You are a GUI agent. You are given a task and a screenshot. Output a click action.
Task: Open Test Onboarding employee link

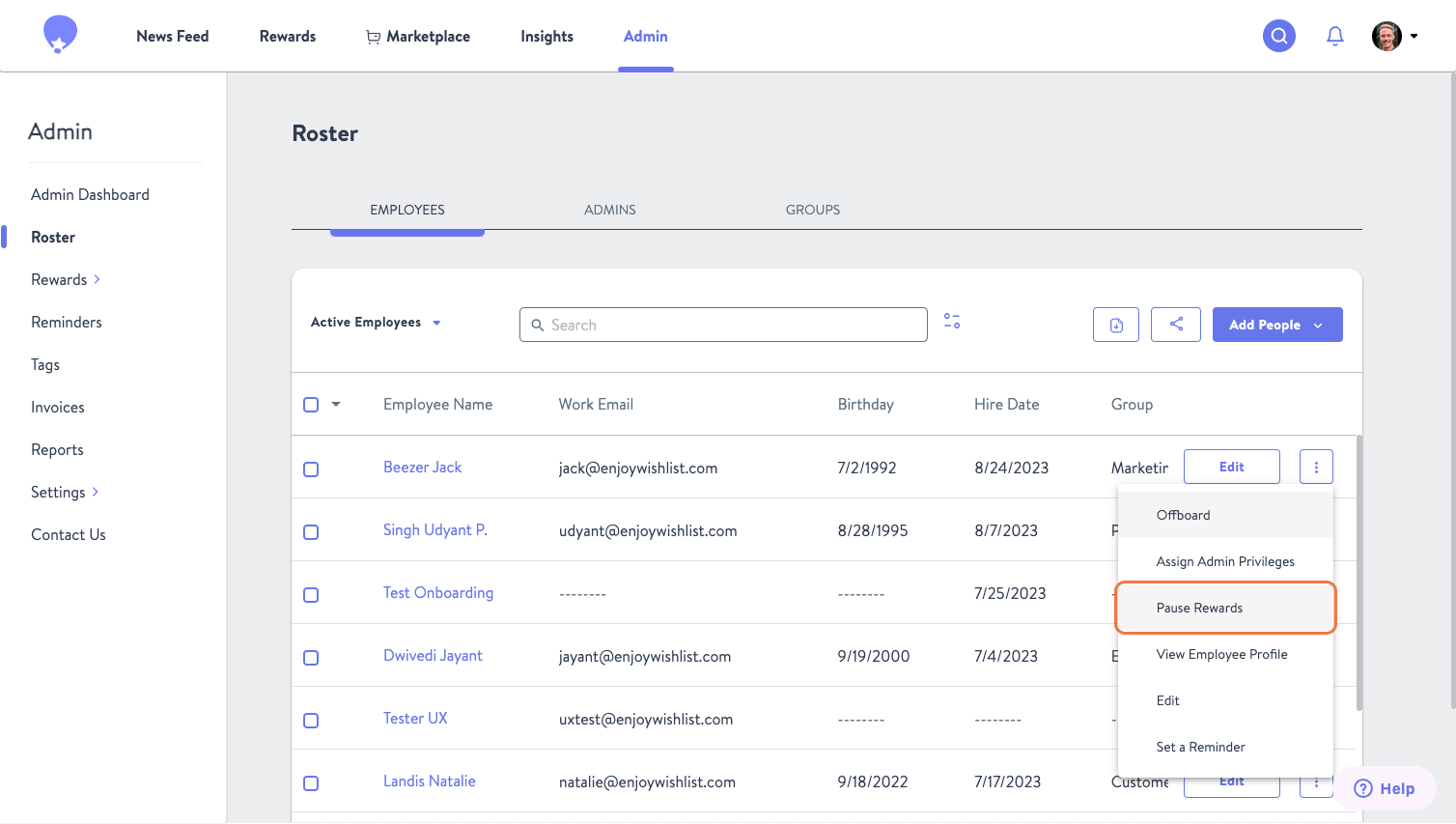coord(438,593)
